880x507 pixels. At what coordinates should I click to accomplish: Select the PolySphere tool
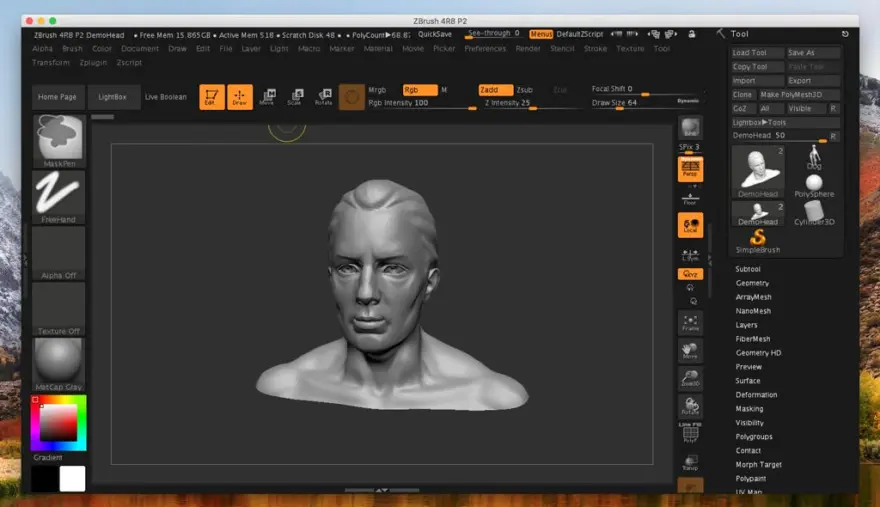pyautogui.click(x=814, y=186)
